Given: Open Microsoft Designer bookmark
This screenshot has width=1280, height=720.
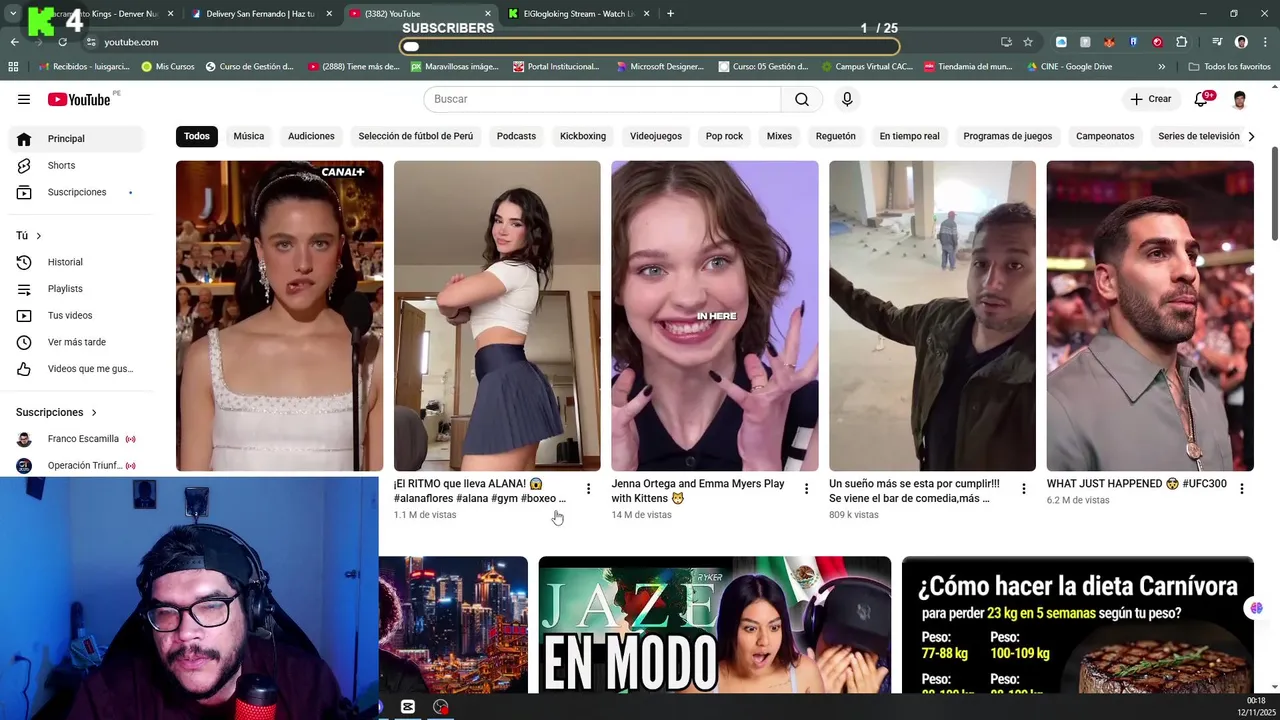Looking at the screenshot, I should pos(660,67).
